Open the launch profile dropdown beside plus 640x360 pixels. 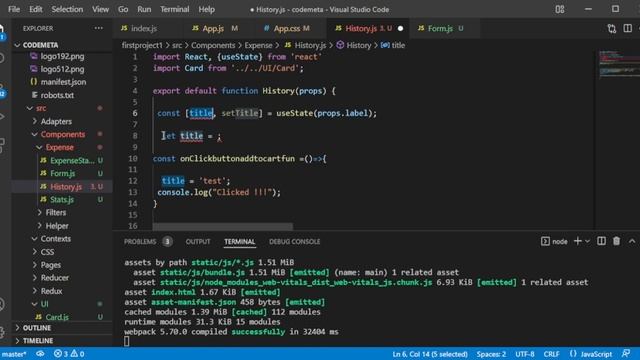[588, 241]
